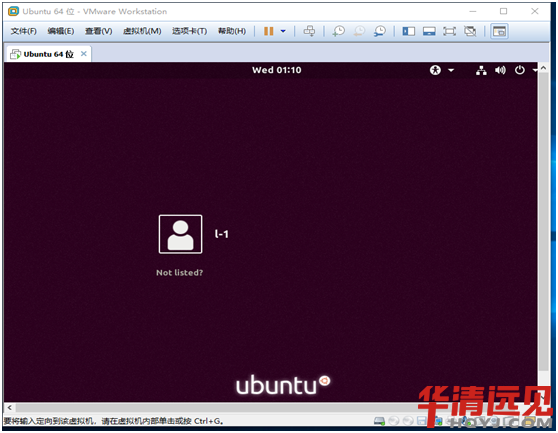Click the Ubuntu network status icon
This screenshot has width=558, height=433.
pos(481,70)
